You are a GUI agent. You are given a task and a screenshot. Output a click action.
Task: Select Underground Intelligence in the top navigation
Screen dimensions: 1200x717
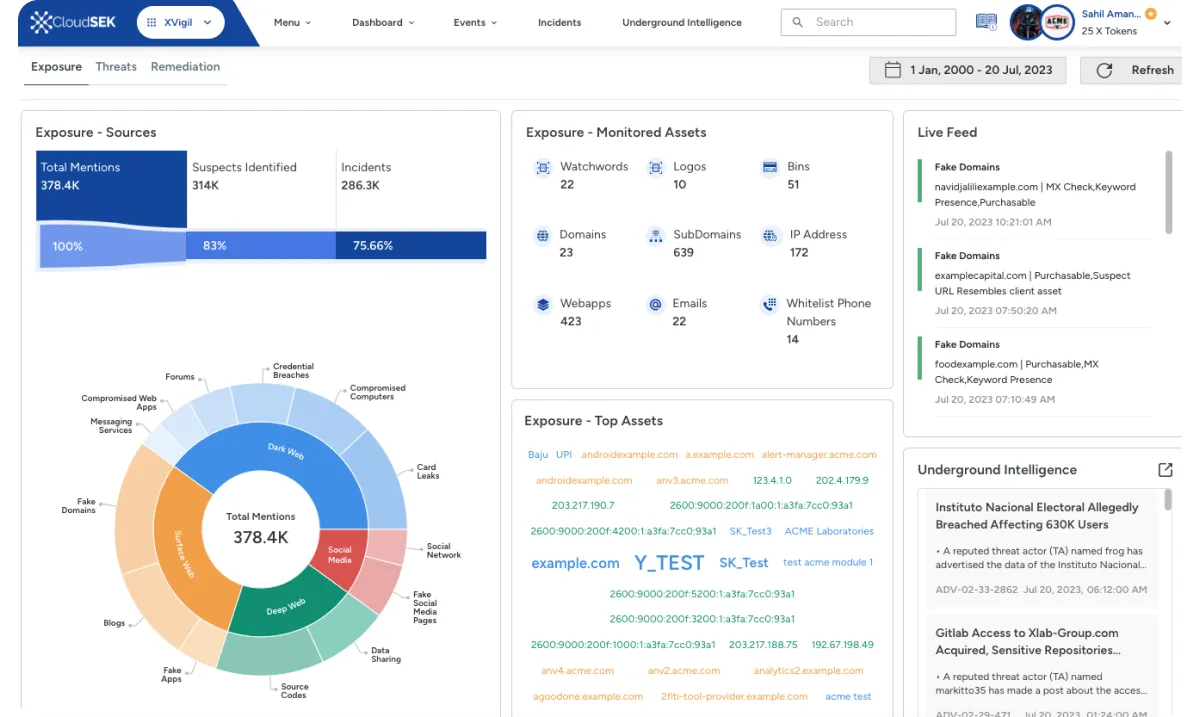pos(681,21)
